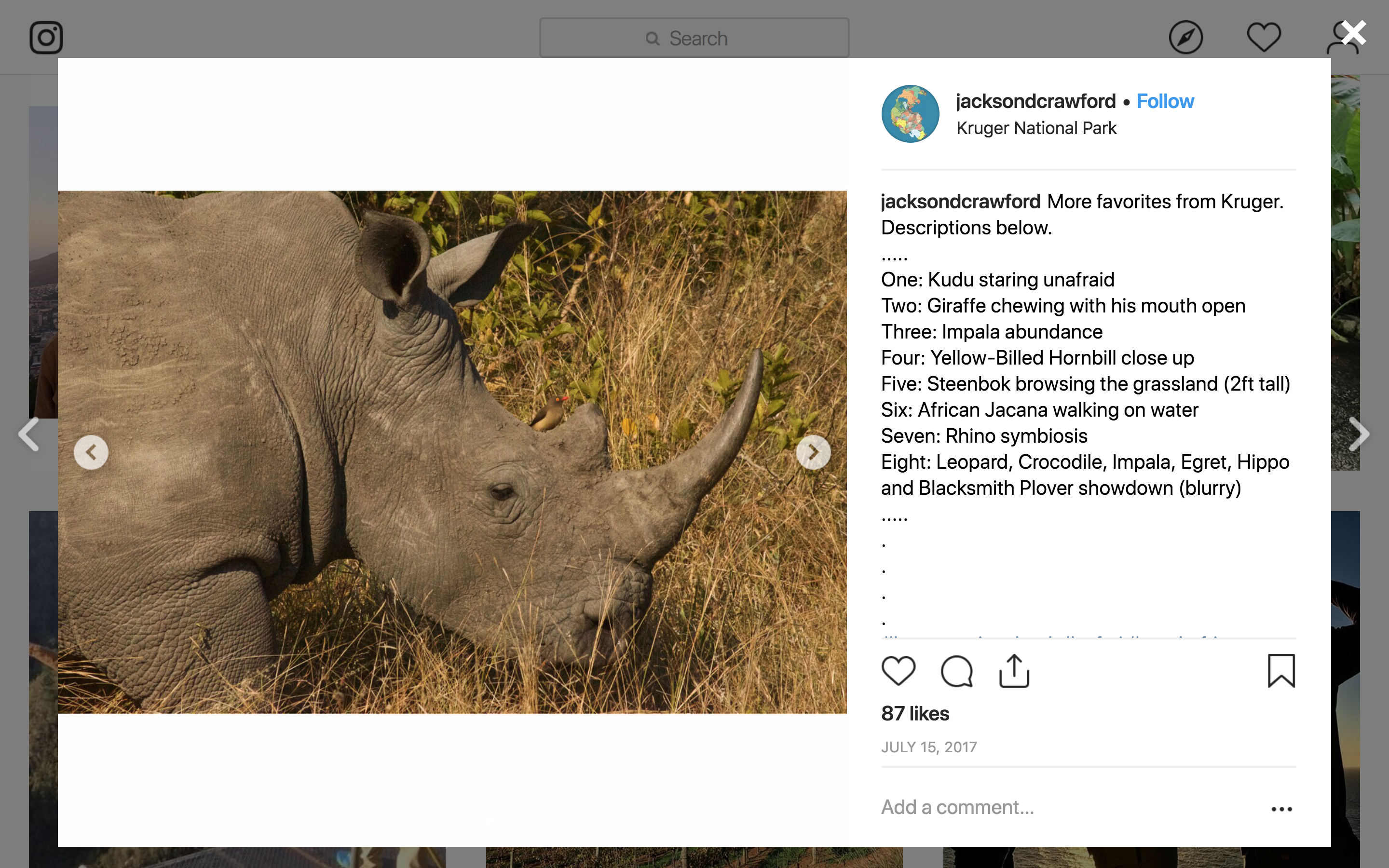Screen dimensions: 1389x868
Task: Like the rhino post with heart icon
Action: 898,670
